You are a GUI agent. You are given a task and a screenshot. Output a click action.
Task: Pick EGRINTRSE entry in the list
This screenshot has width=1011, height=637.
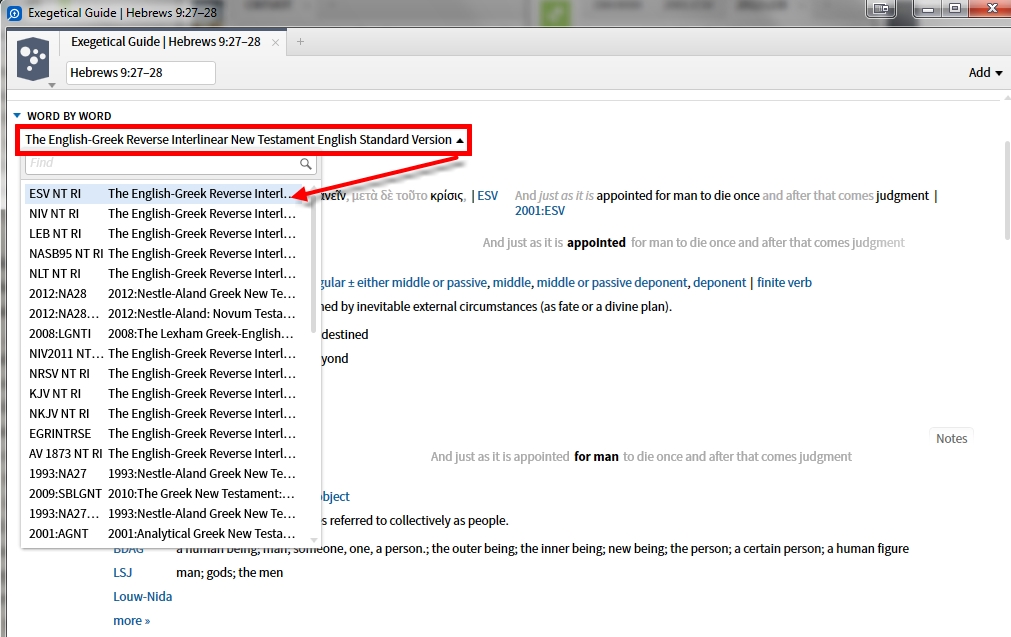[162, 433]
